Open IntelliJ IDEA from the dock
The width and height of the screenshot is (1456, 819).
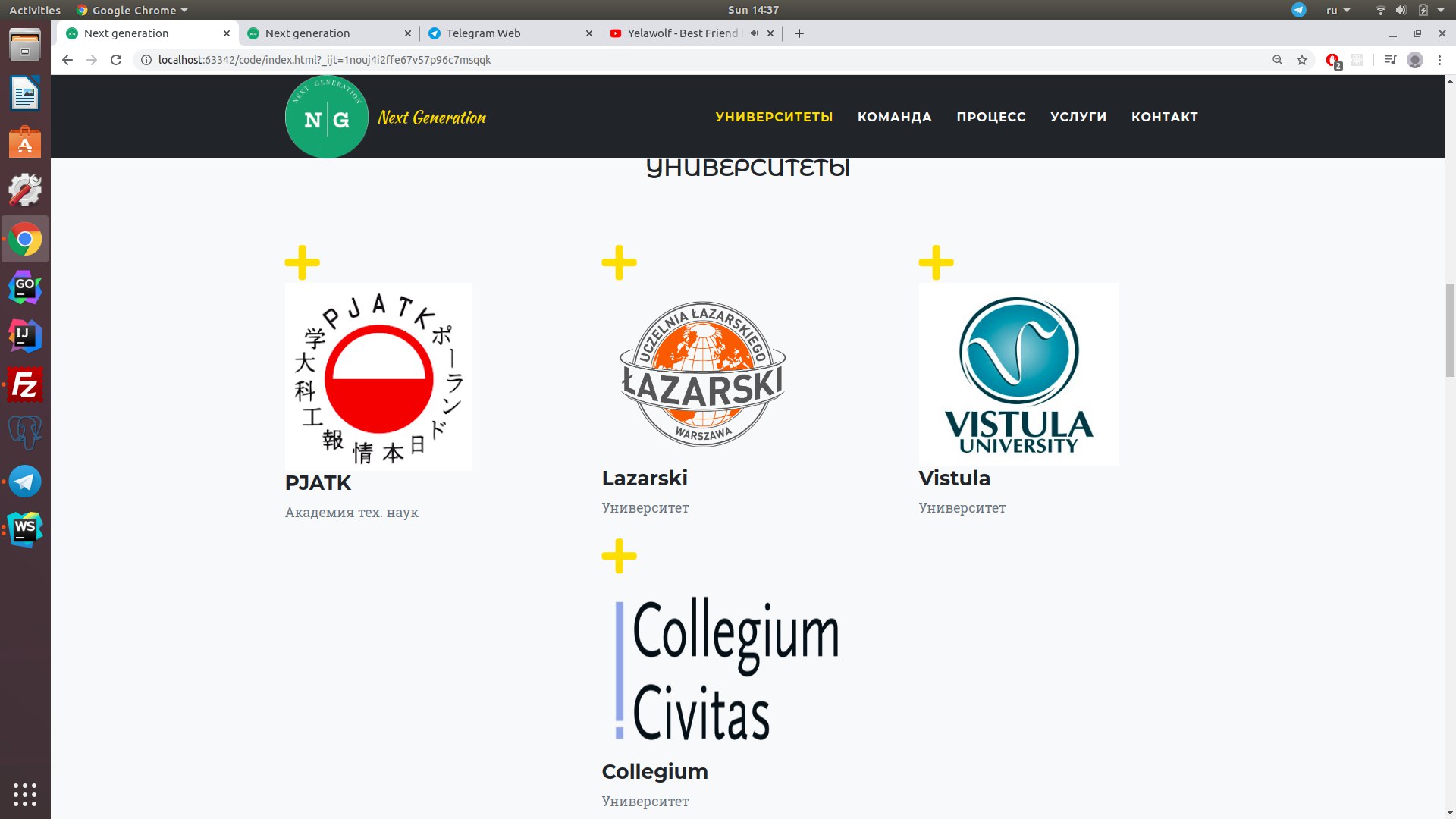point(25,336)
